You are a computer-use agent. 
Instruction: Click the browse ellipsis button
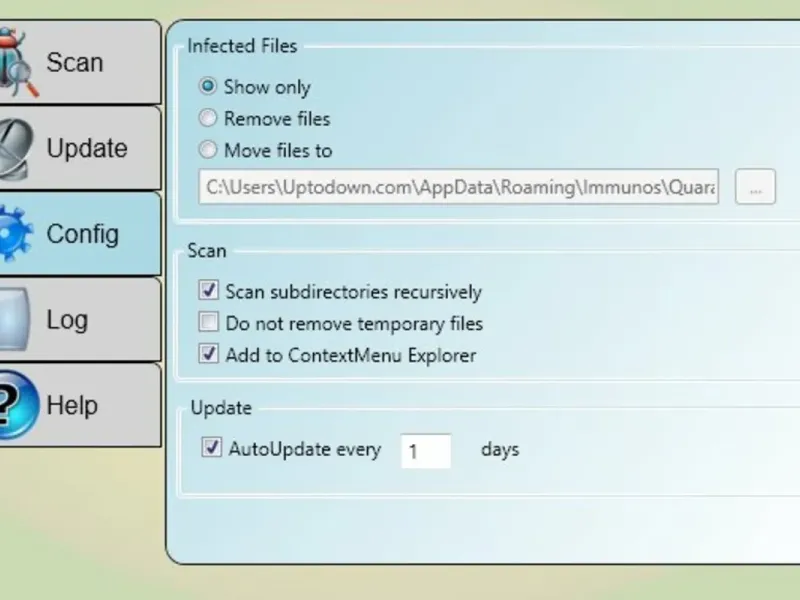(755, 187)
